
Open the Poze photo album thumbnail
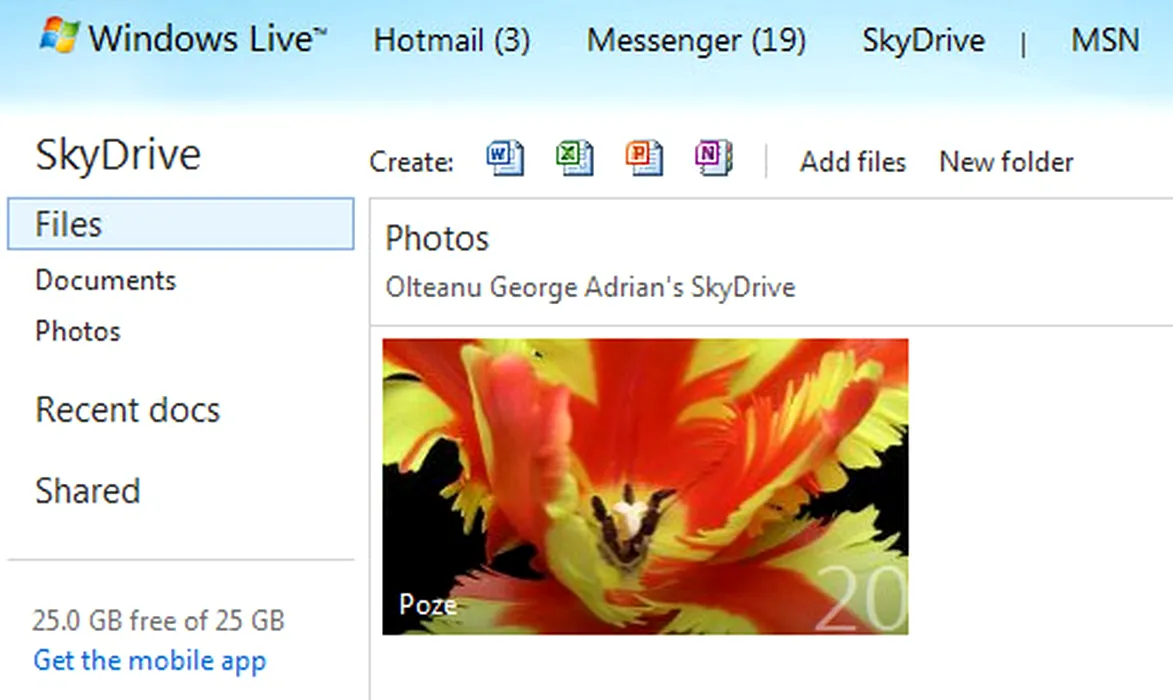[x=645, y=486]
